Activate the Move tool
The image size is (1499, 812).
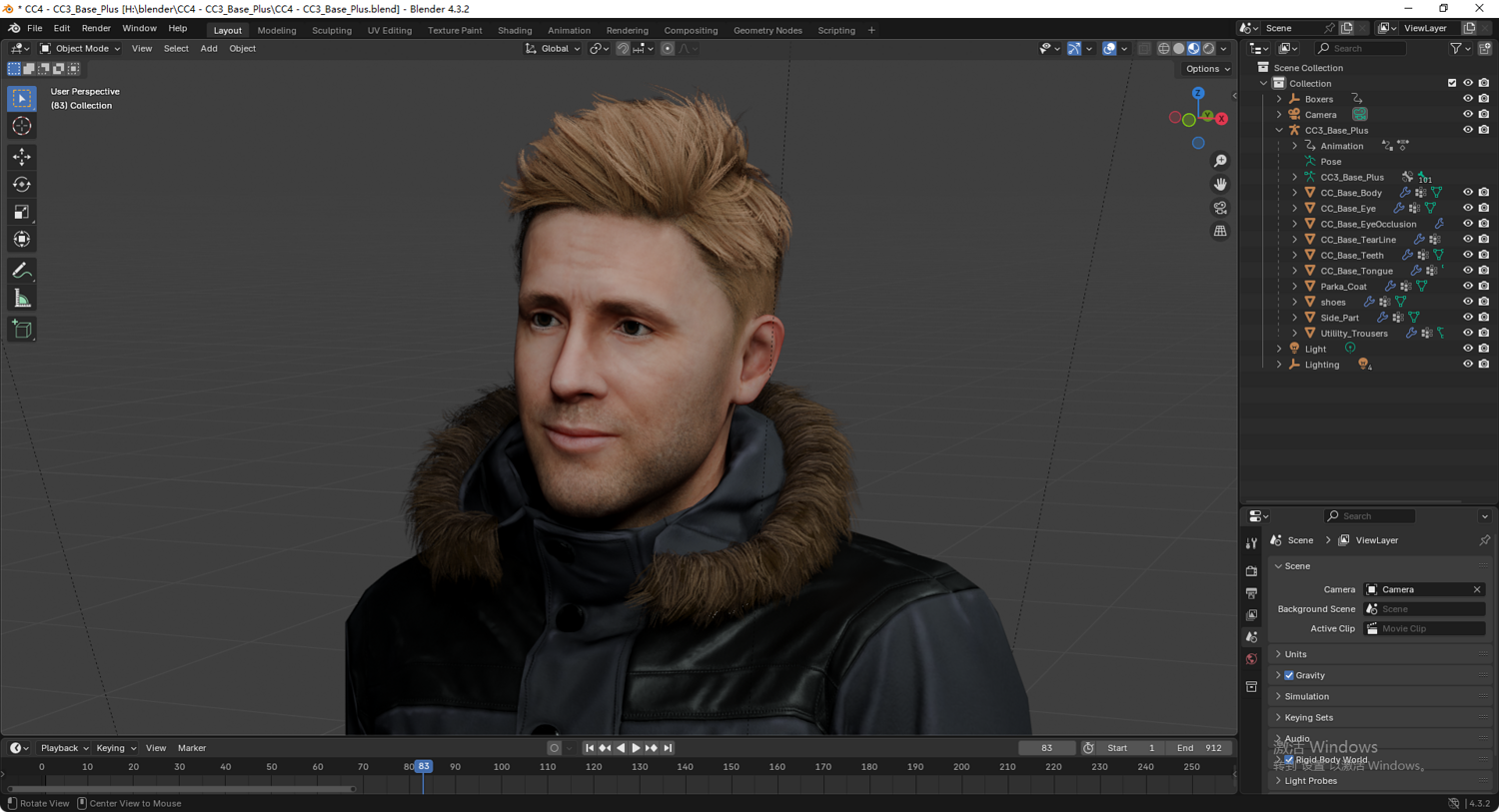[x=21, y=157]
